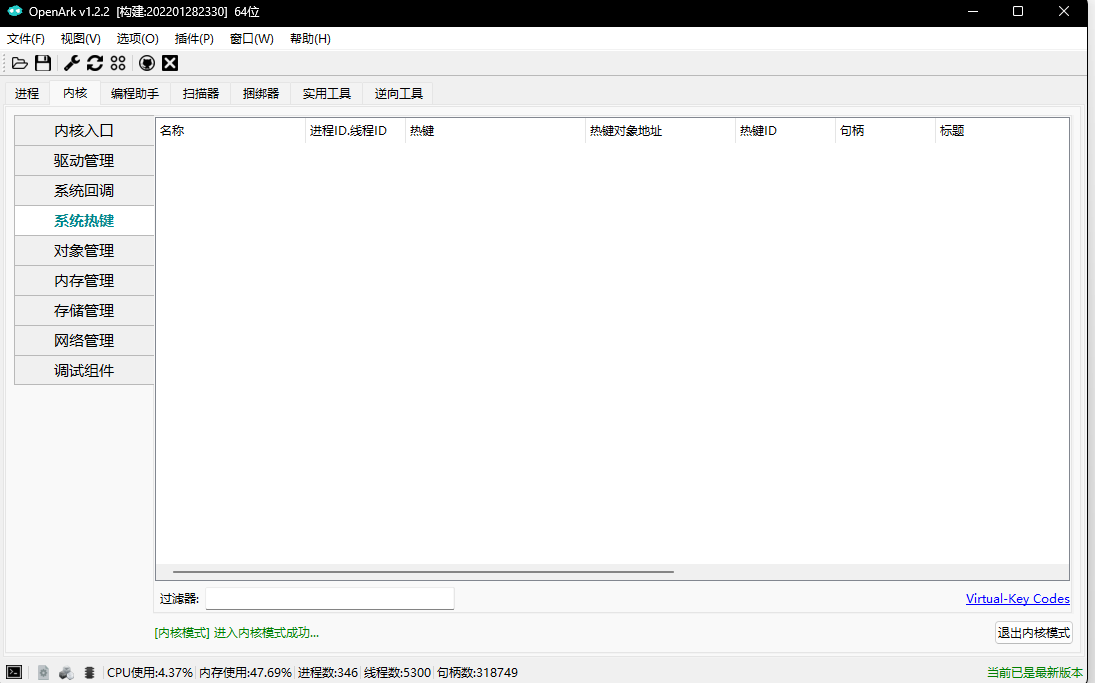Switch to the 实用工具 tab

click(327, 94)
